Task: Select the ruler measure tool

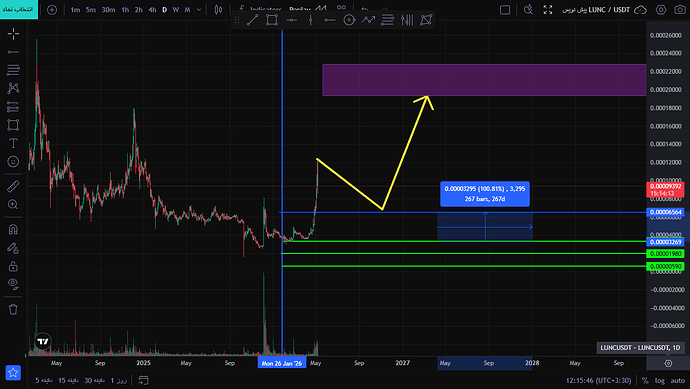Action: click(x=13, y=186)
